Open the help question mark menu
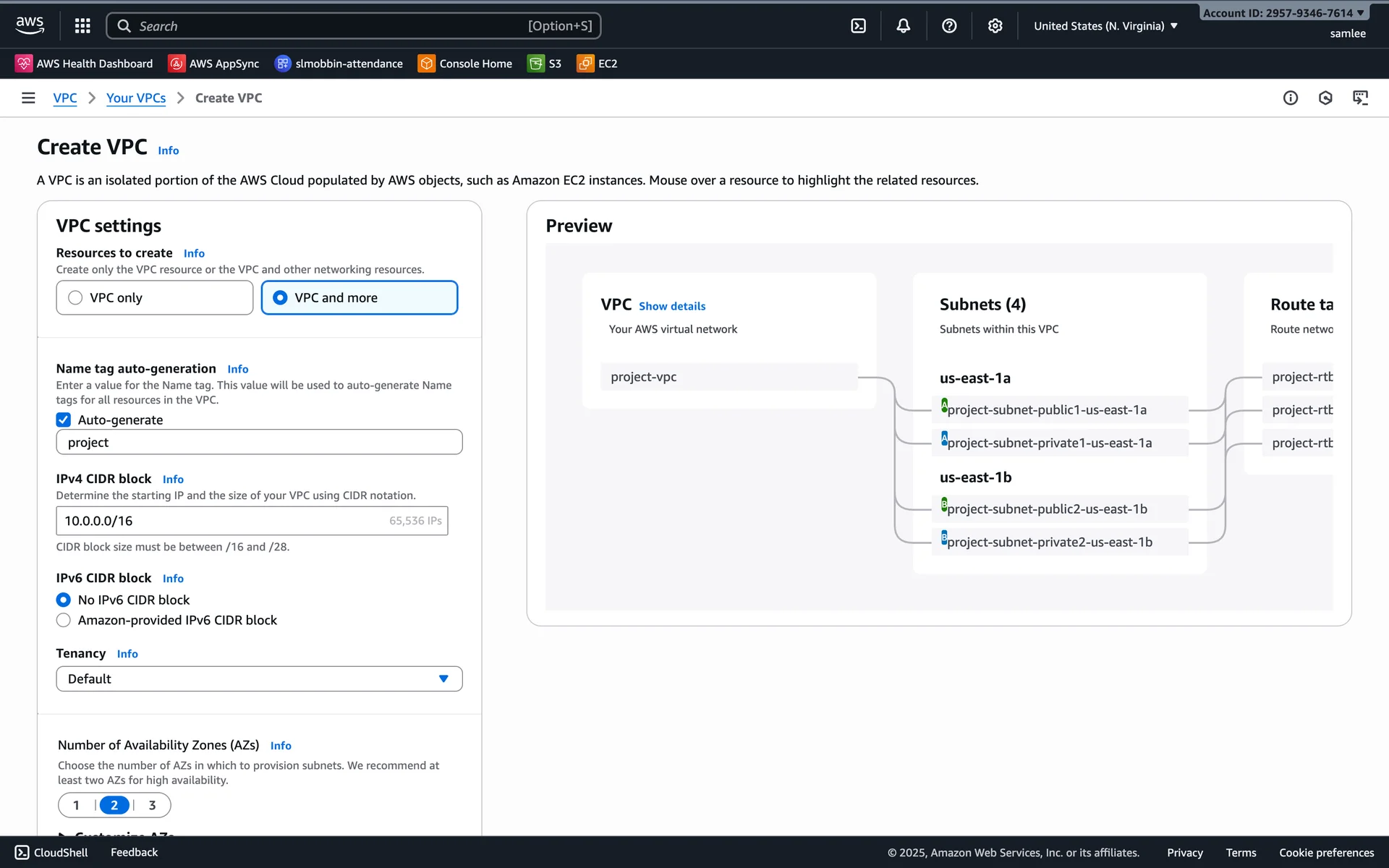1389x868 pixels. pos(949,26)
